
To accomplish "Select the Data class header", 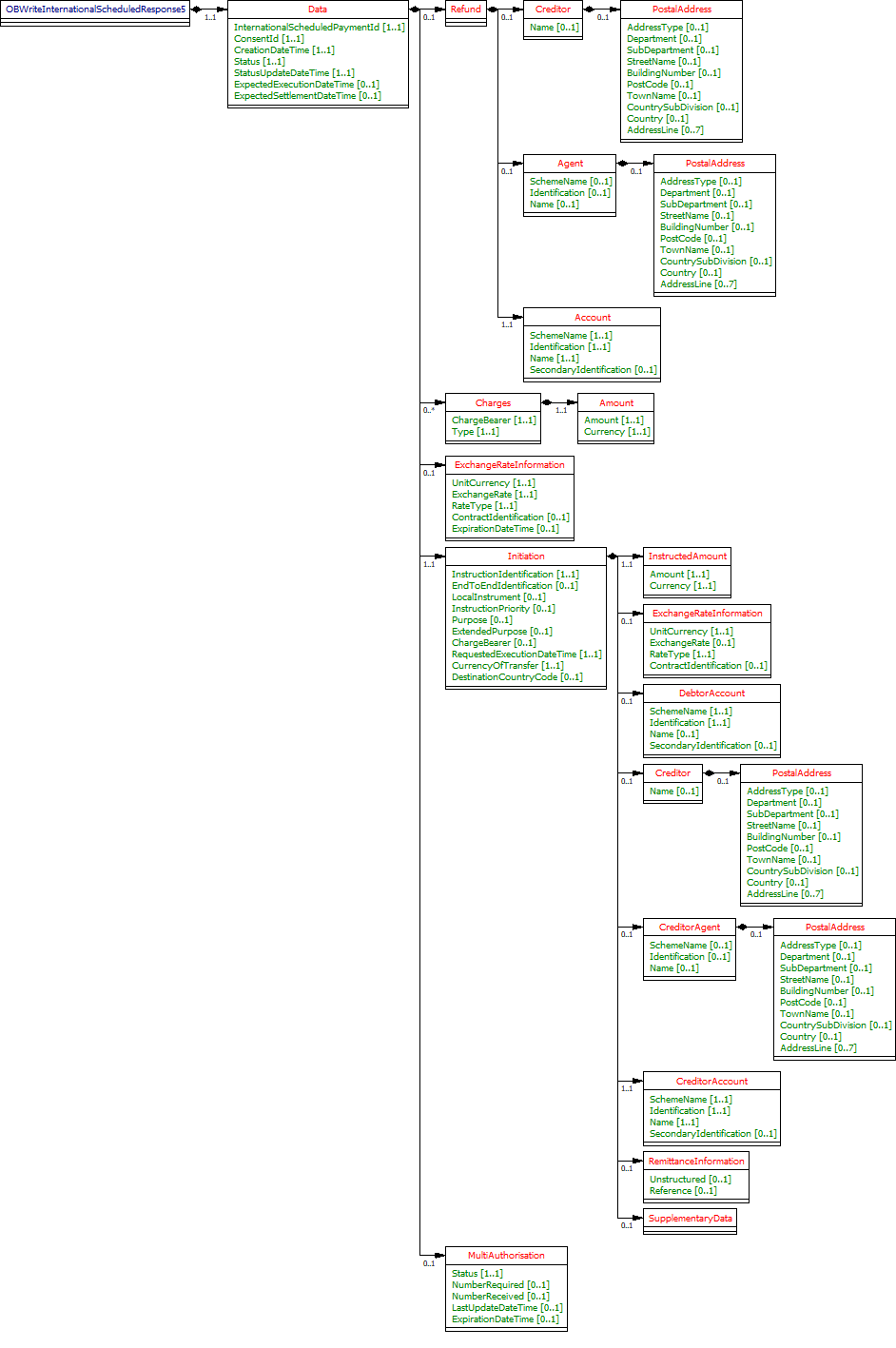I will (x=318, y=10).
